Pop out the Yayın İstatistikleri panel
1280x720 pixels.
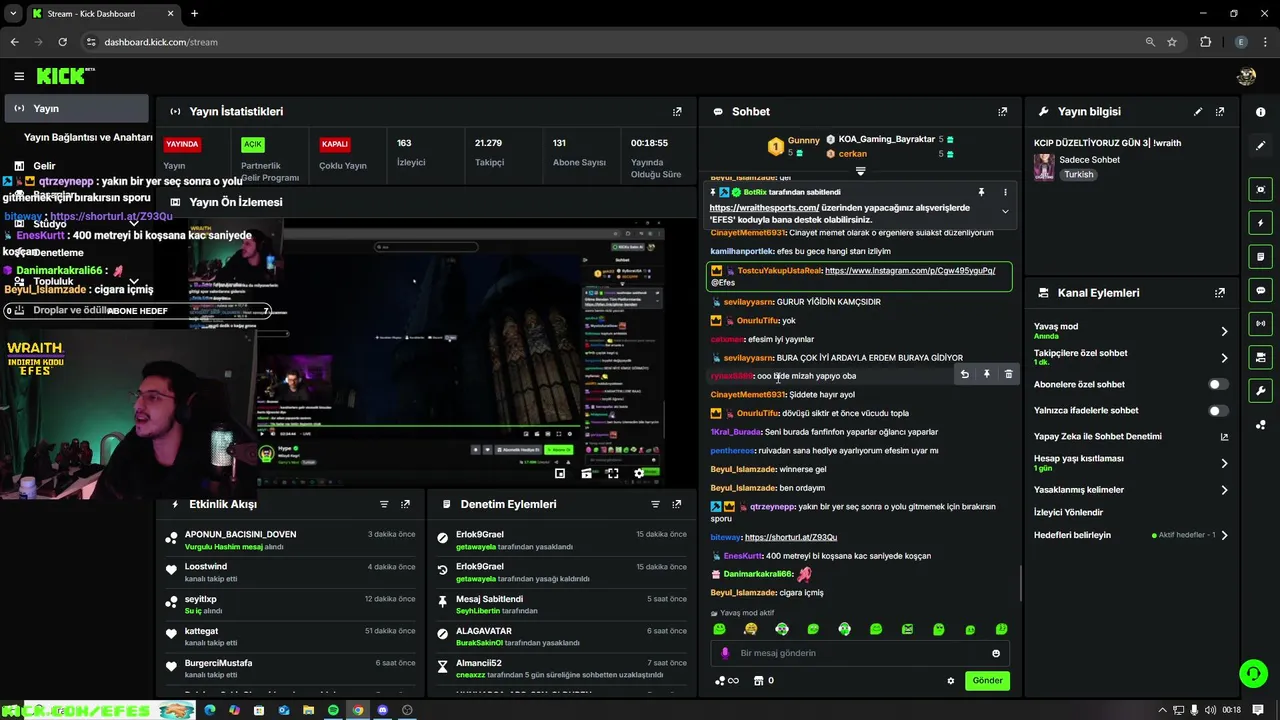[677, 112]
